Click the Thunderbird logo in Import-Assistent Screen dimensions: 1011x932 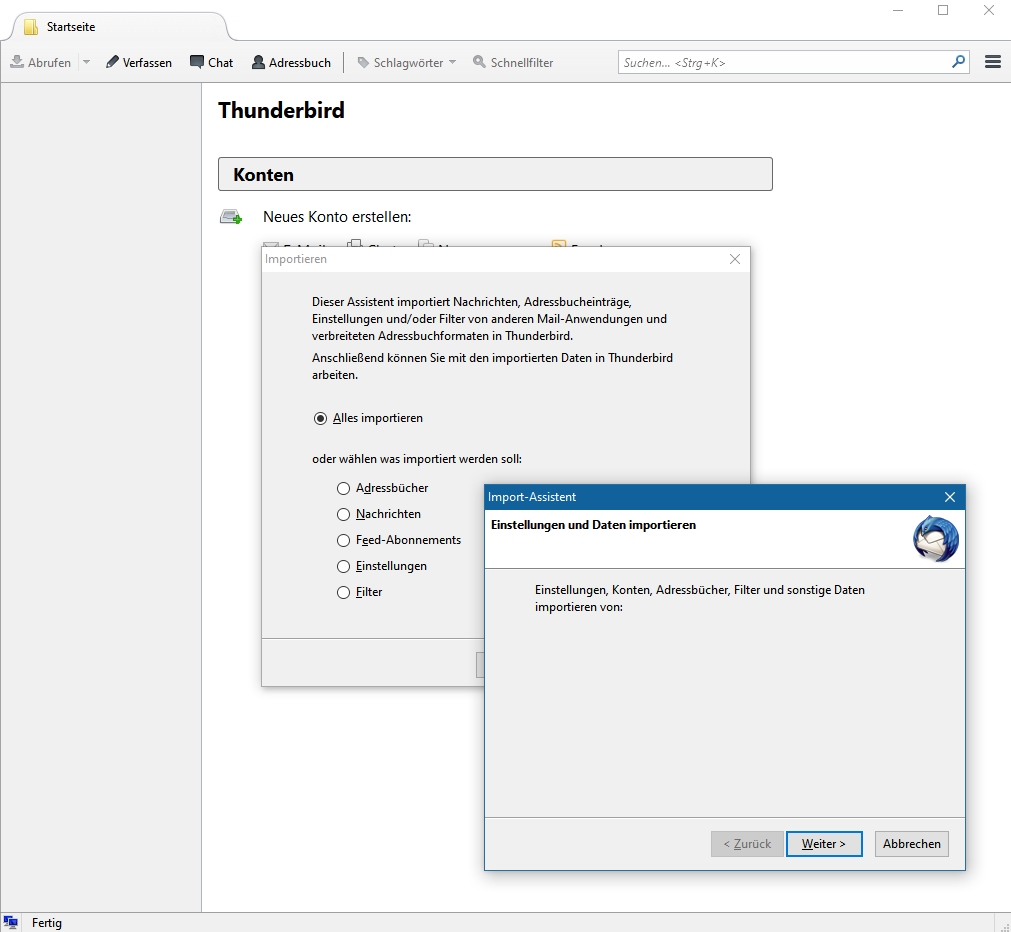(x=936, y=539)
